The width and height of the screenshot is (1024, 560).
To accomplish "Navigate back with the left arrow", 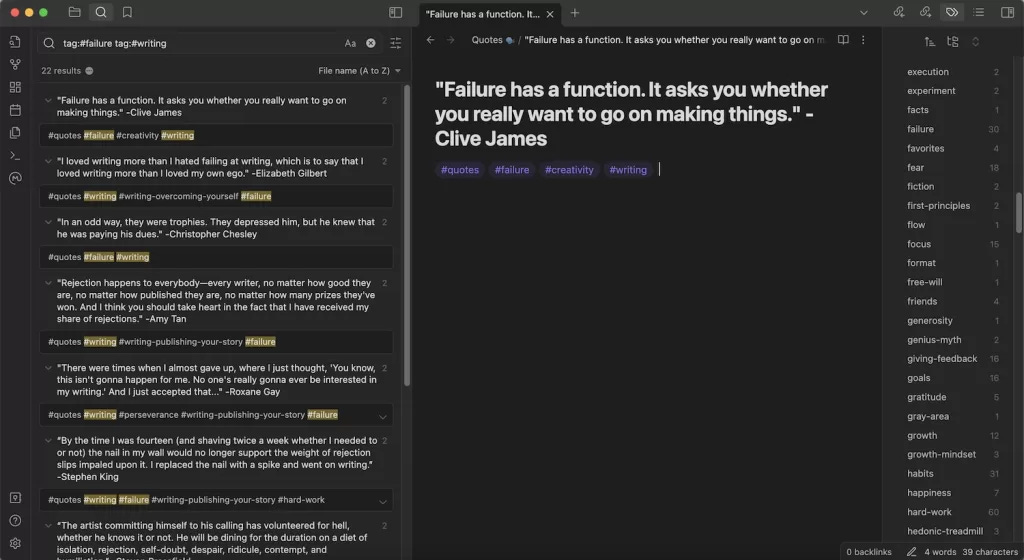I will [x=430, y=40].
